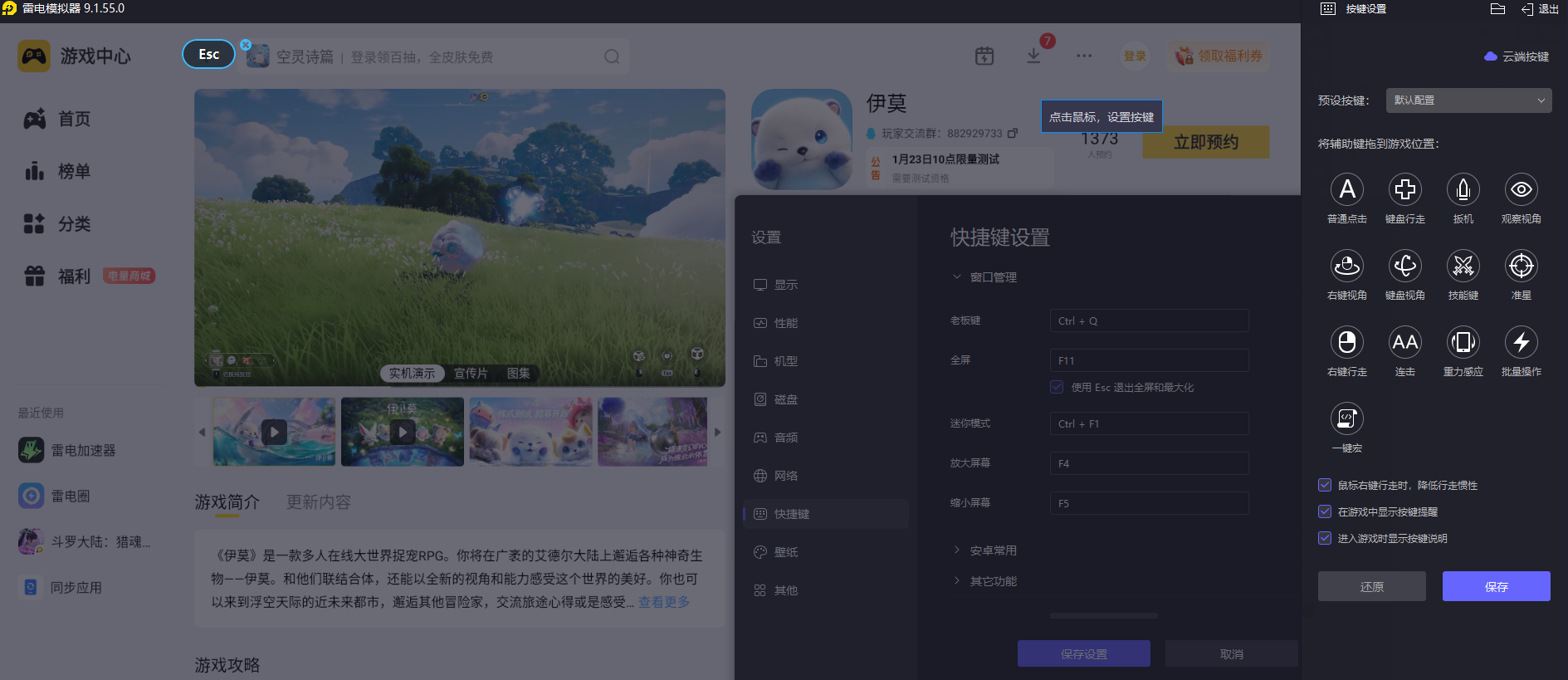The width and height of the screenshot is (1568, 680).
Task: Click 云端按键 cloud keys link
Action: 1517,56
